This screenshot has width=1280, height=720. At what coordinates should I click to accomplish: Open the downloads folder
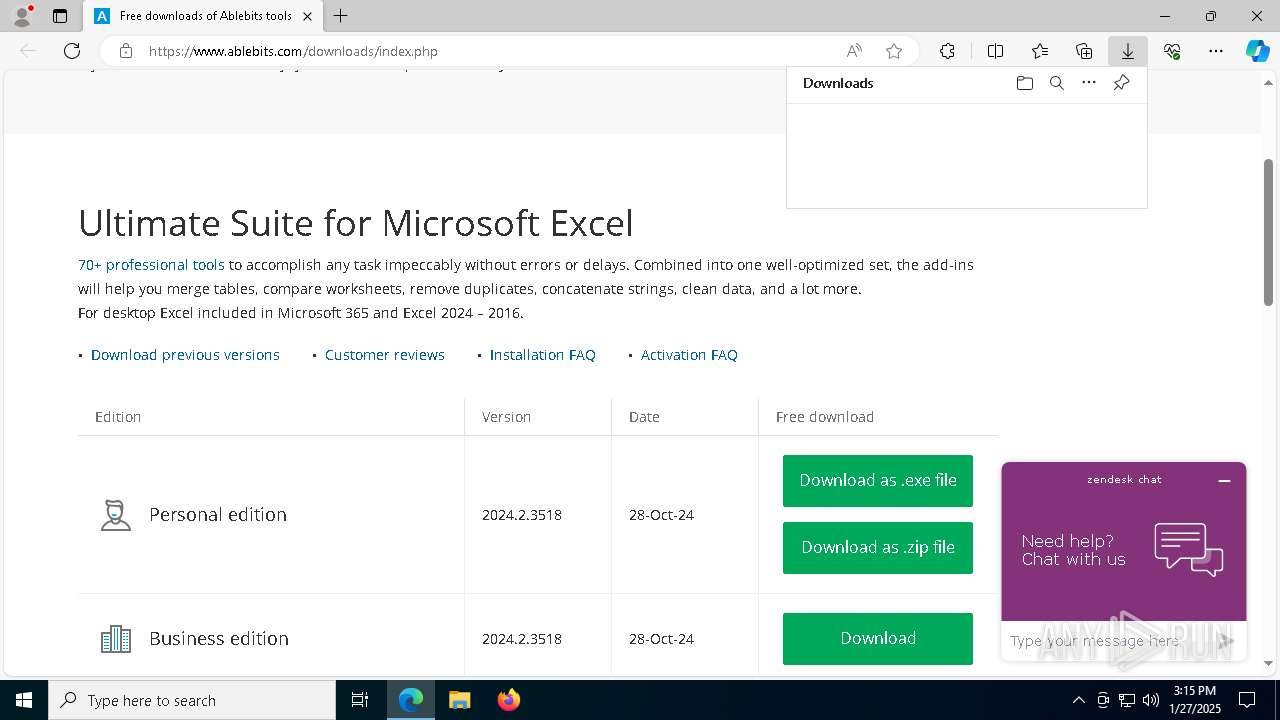pyautogui.click(x=1025, y=83)
